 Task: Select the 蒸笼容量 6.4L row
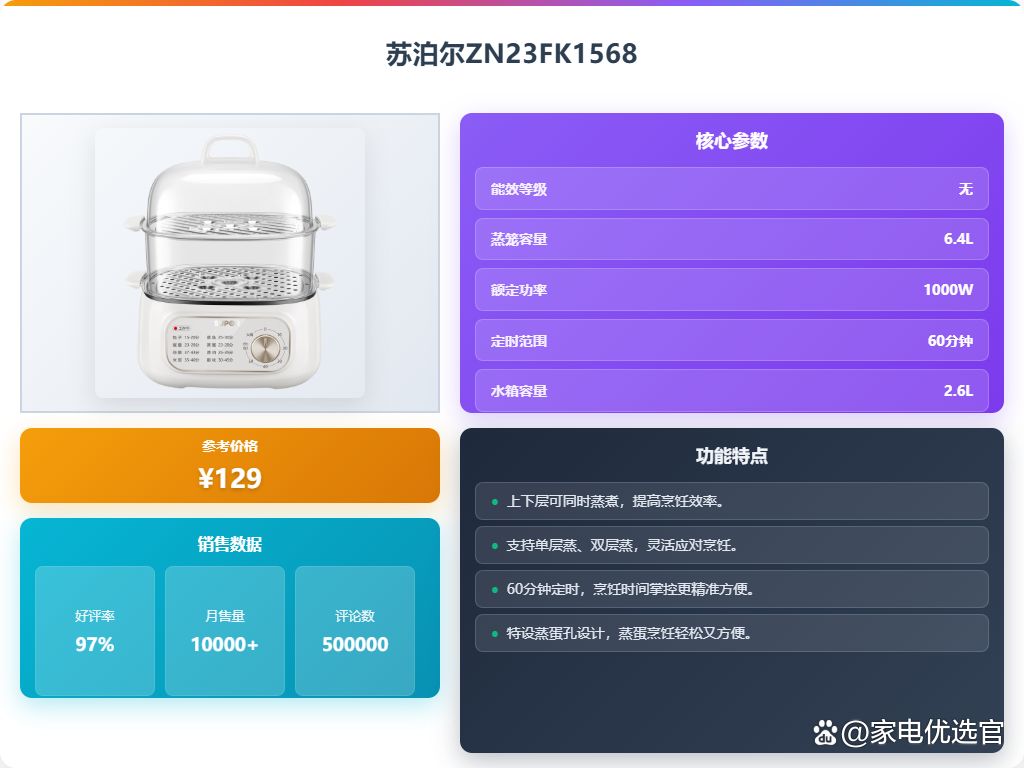(x=731, y=239)
